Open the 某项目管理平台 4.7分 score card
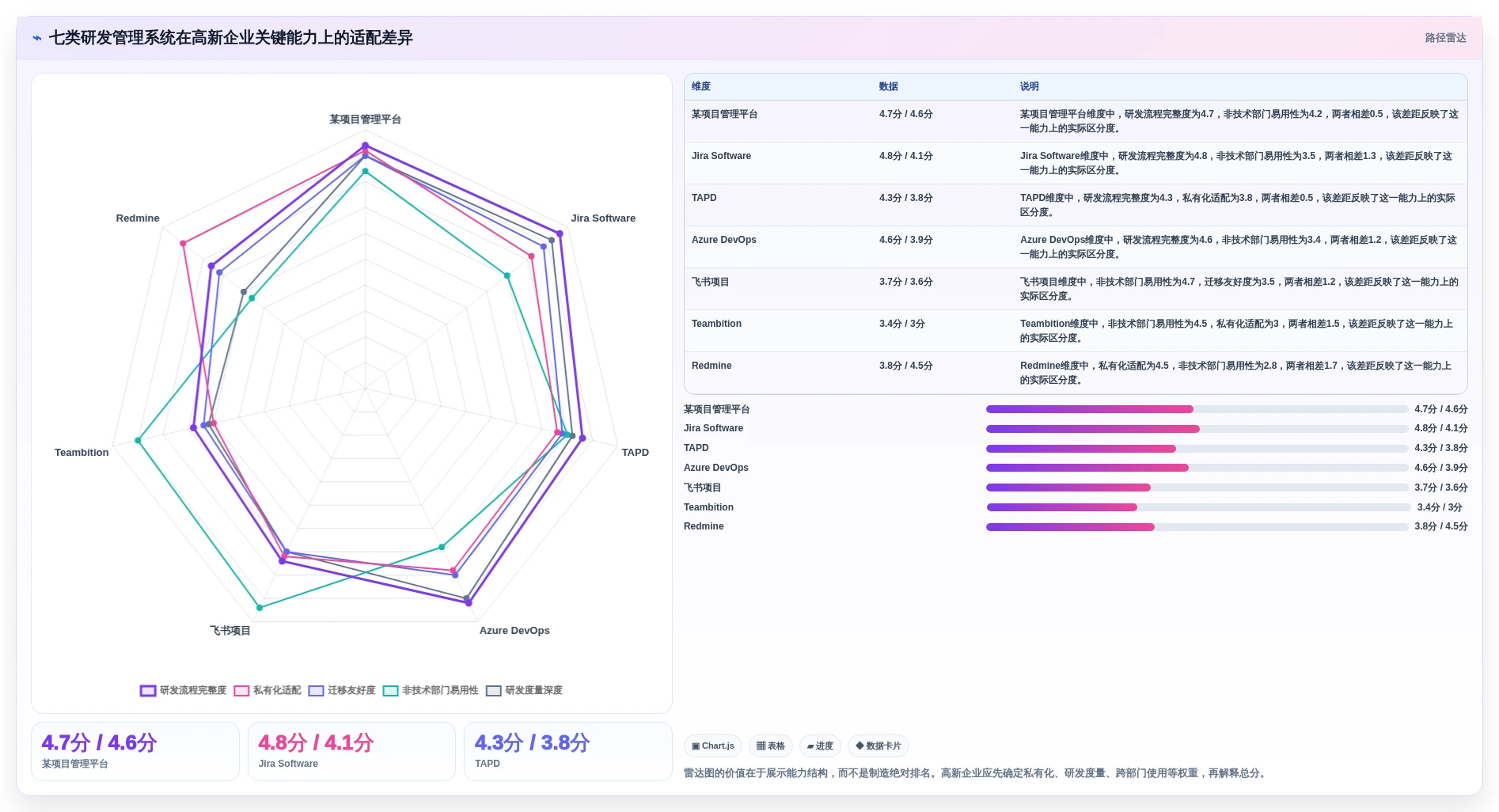The height and width of the screenshot is (812, 1499). point(135,751)
